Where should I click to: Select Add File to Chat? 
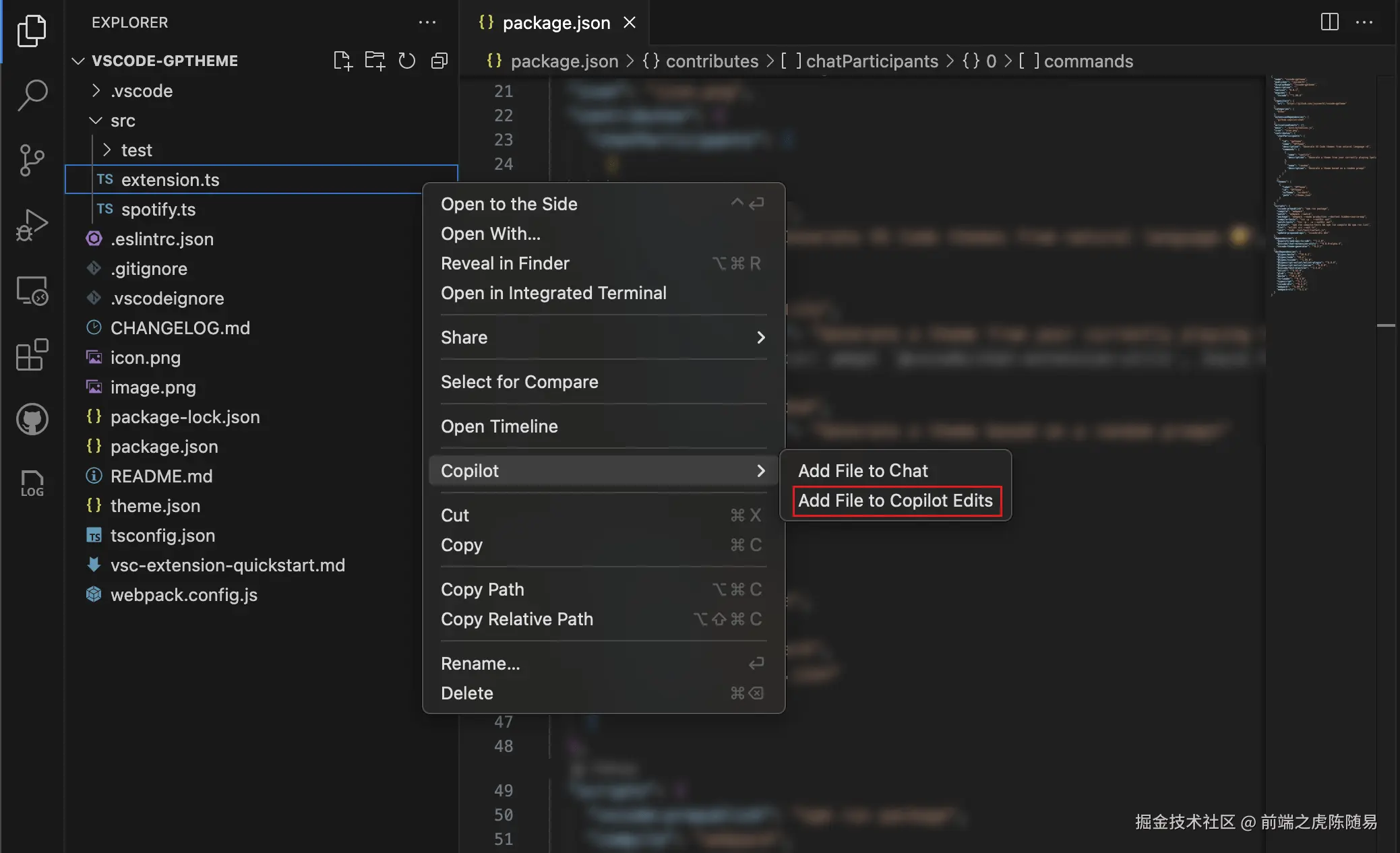point(863,471)
